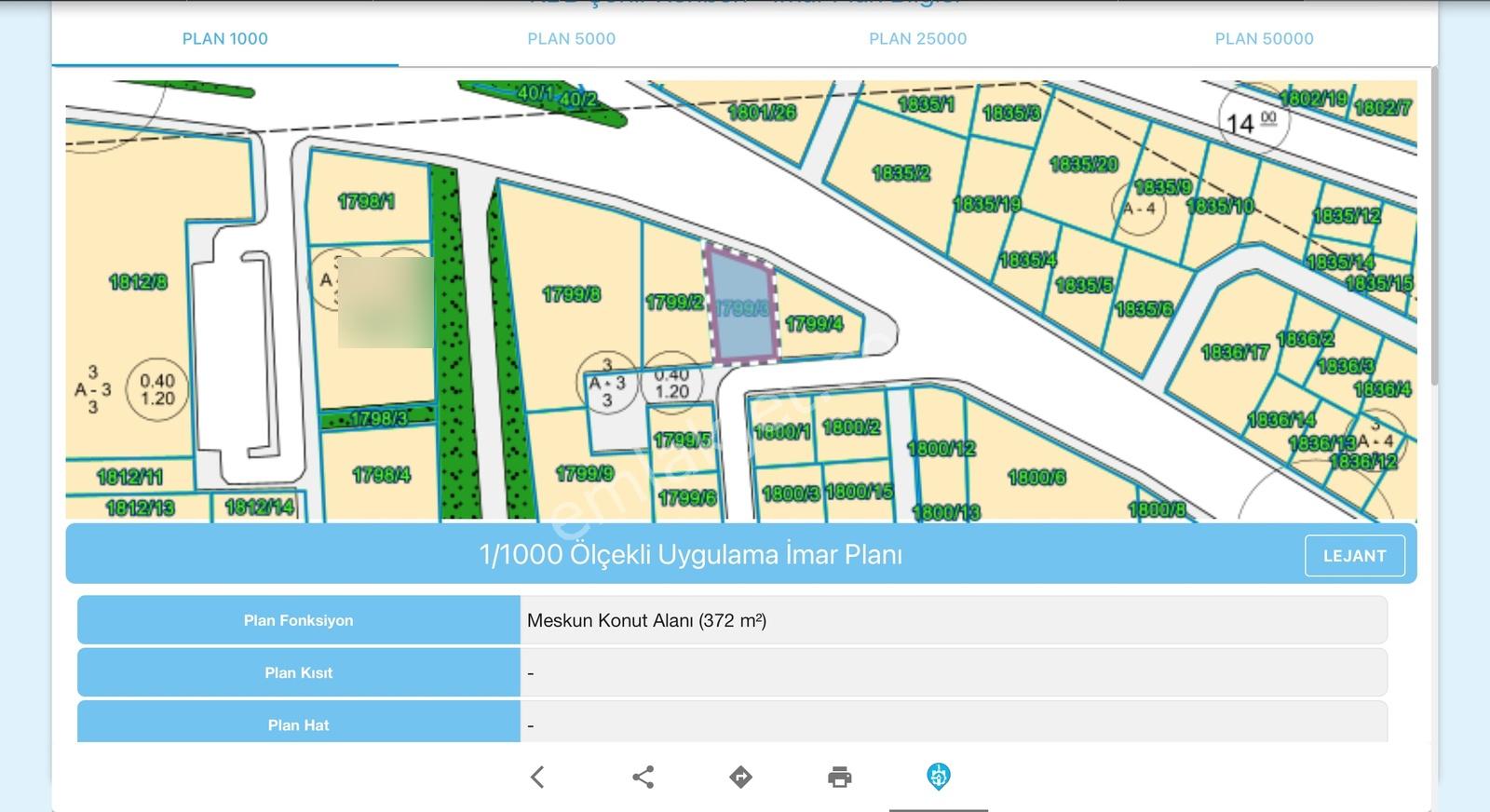Screen dimensions: 1490x812
Task: Click the 1/1000 Ölçekli Uygulama İmar Planı title
Action: [690, 555]
